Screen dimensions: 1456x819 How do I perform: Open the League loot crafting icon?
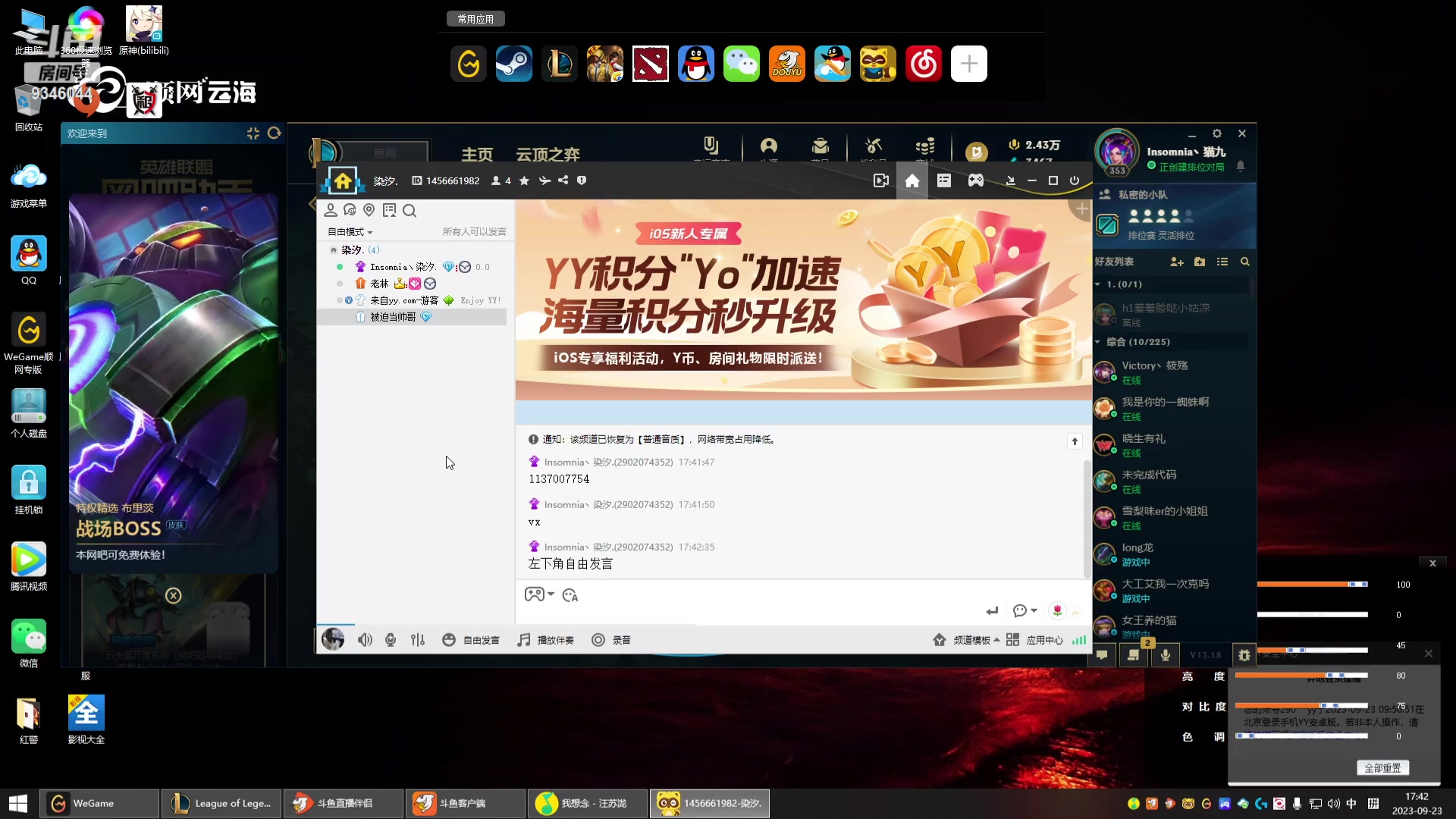874,146
